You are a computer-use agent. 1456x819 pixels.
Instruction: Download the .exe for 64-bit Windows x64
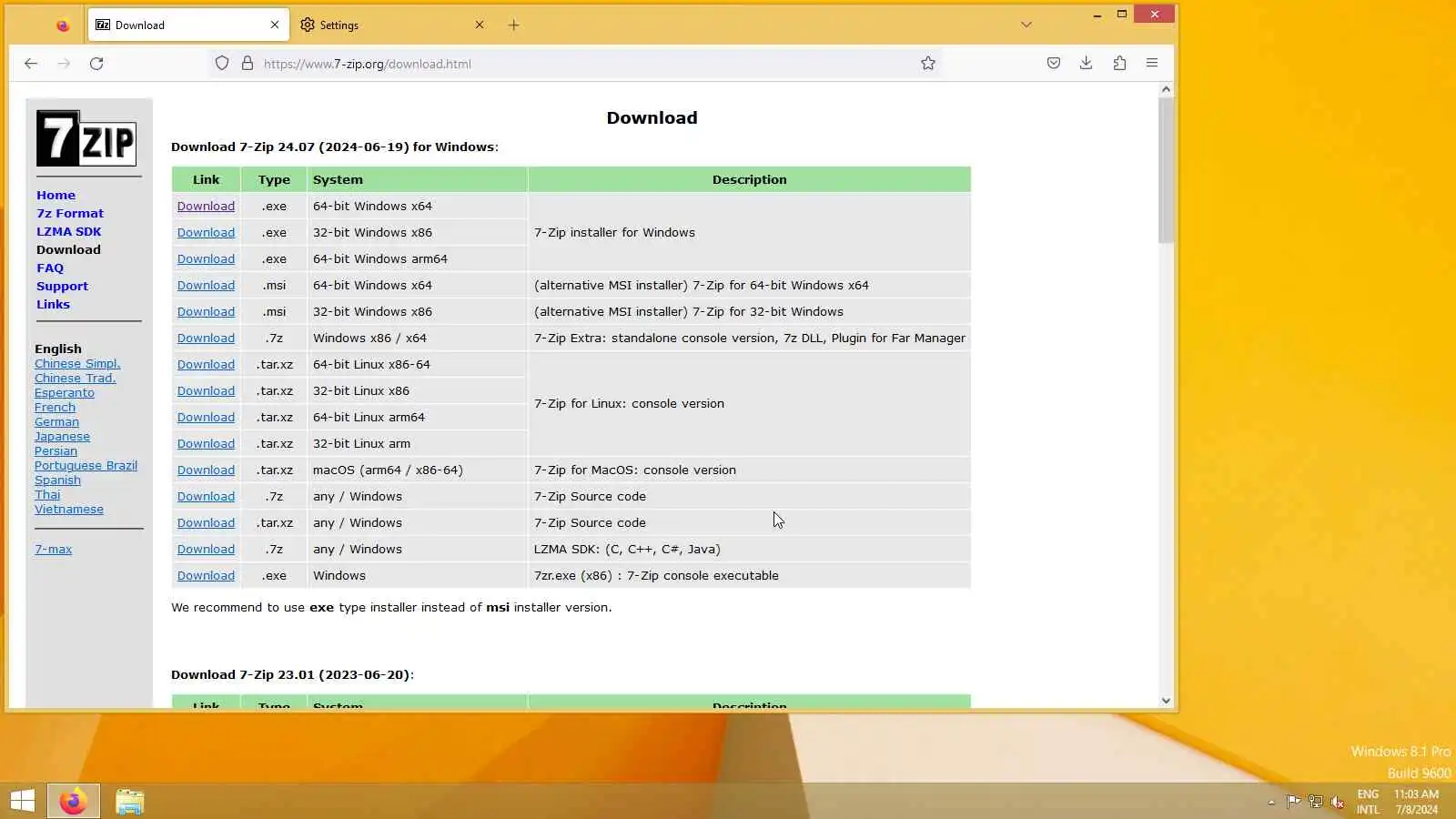[x=206, y=207]
